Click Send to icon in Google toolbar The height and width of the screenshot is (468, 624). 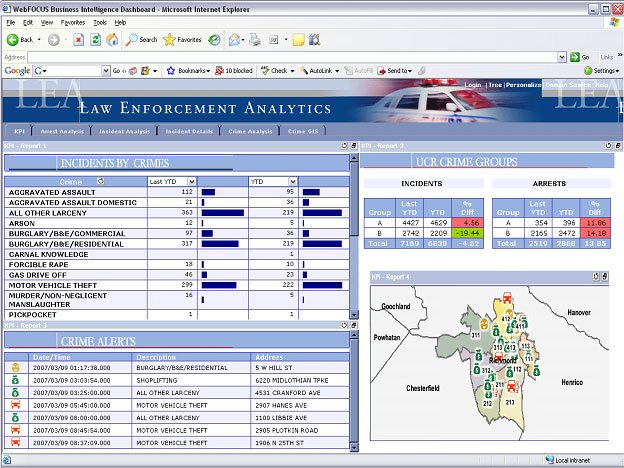coord(381,70)
